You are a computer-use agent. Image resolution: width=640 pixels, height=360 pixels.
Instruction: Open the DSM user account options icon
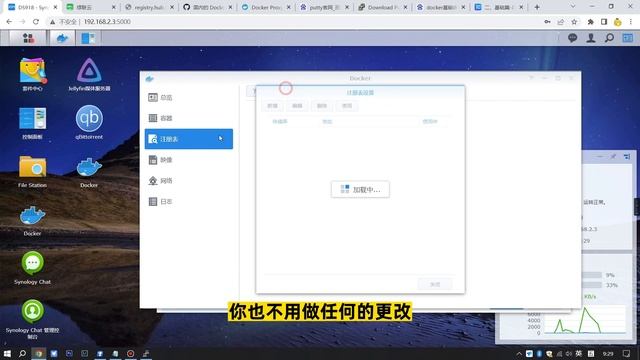click(591, 38)
